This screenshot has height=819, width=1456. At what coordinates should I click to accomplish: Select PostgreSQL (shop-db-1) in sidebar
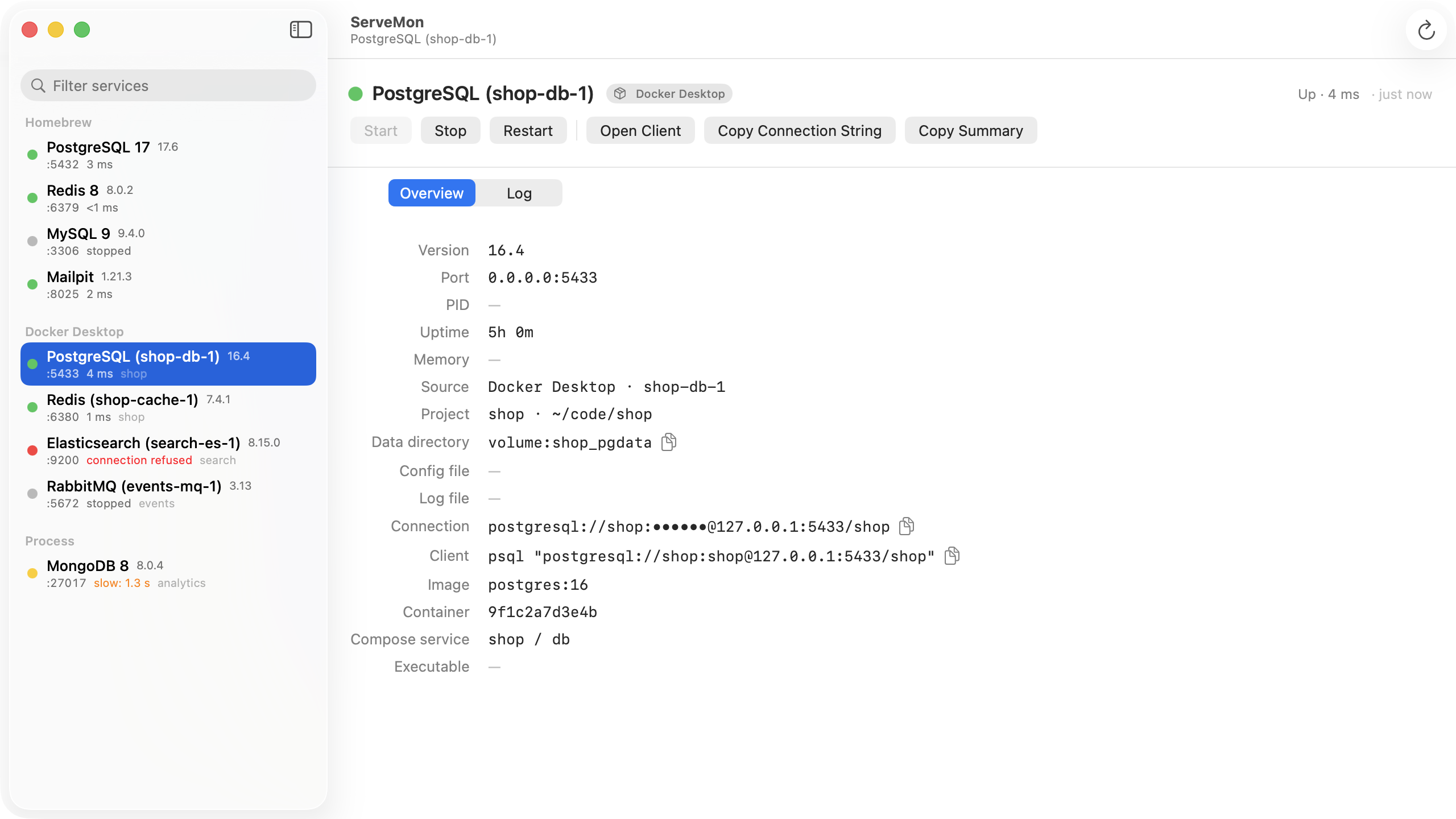168,364
